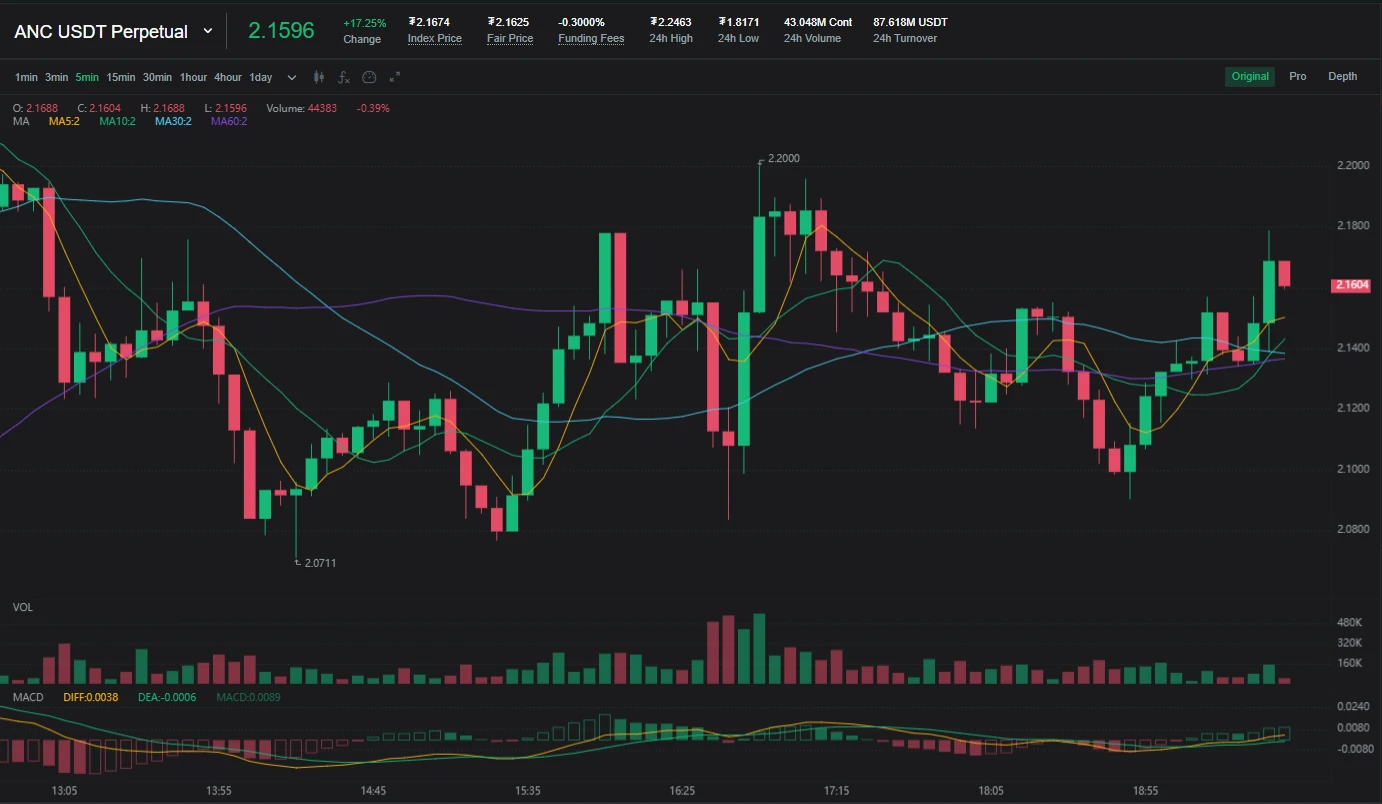Click the 17:15 time axis label
This screenshot has height=804, width=1382.
point(836,790)
